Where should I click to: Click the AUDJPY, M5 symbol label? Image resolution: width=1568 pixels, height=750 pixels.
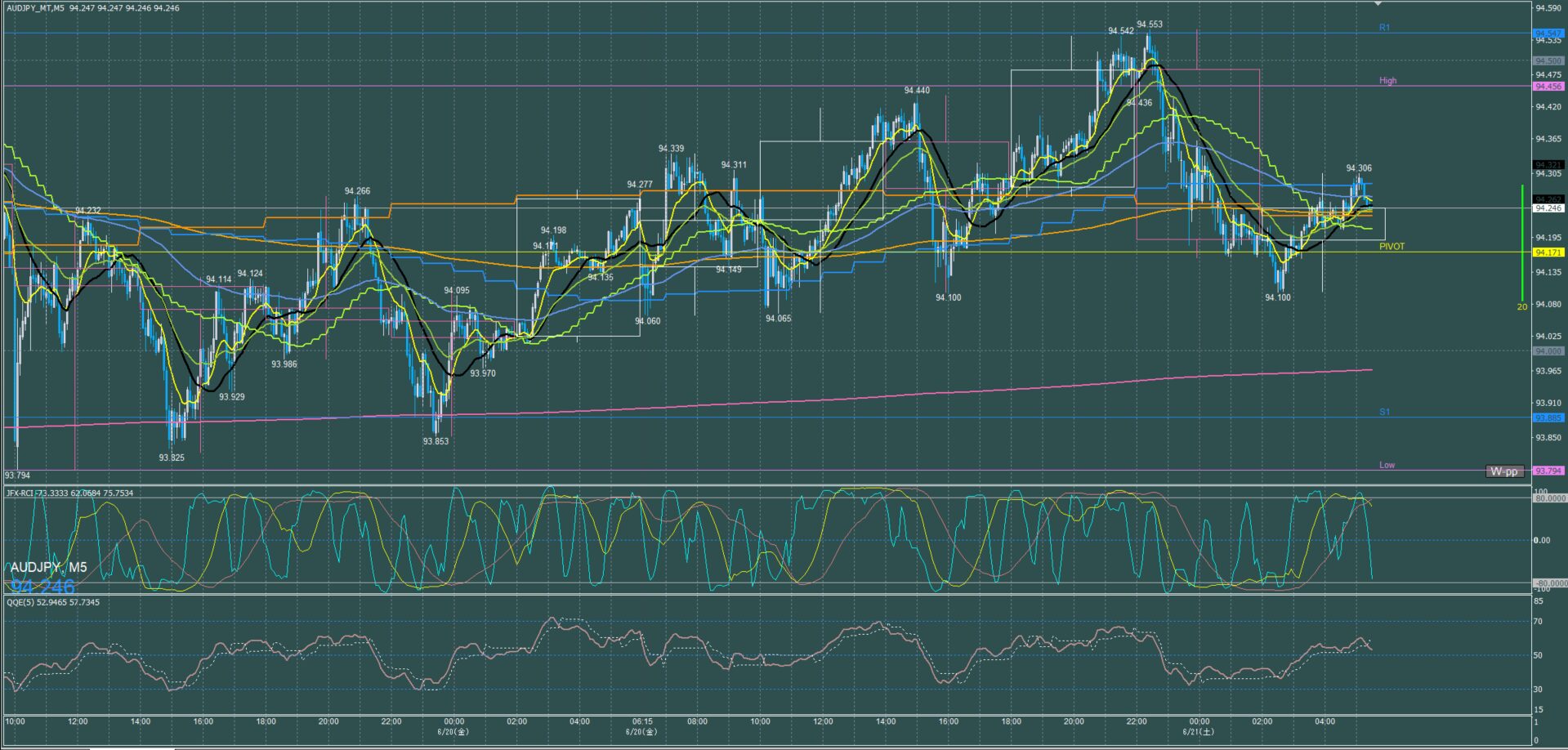pos(48,568)
